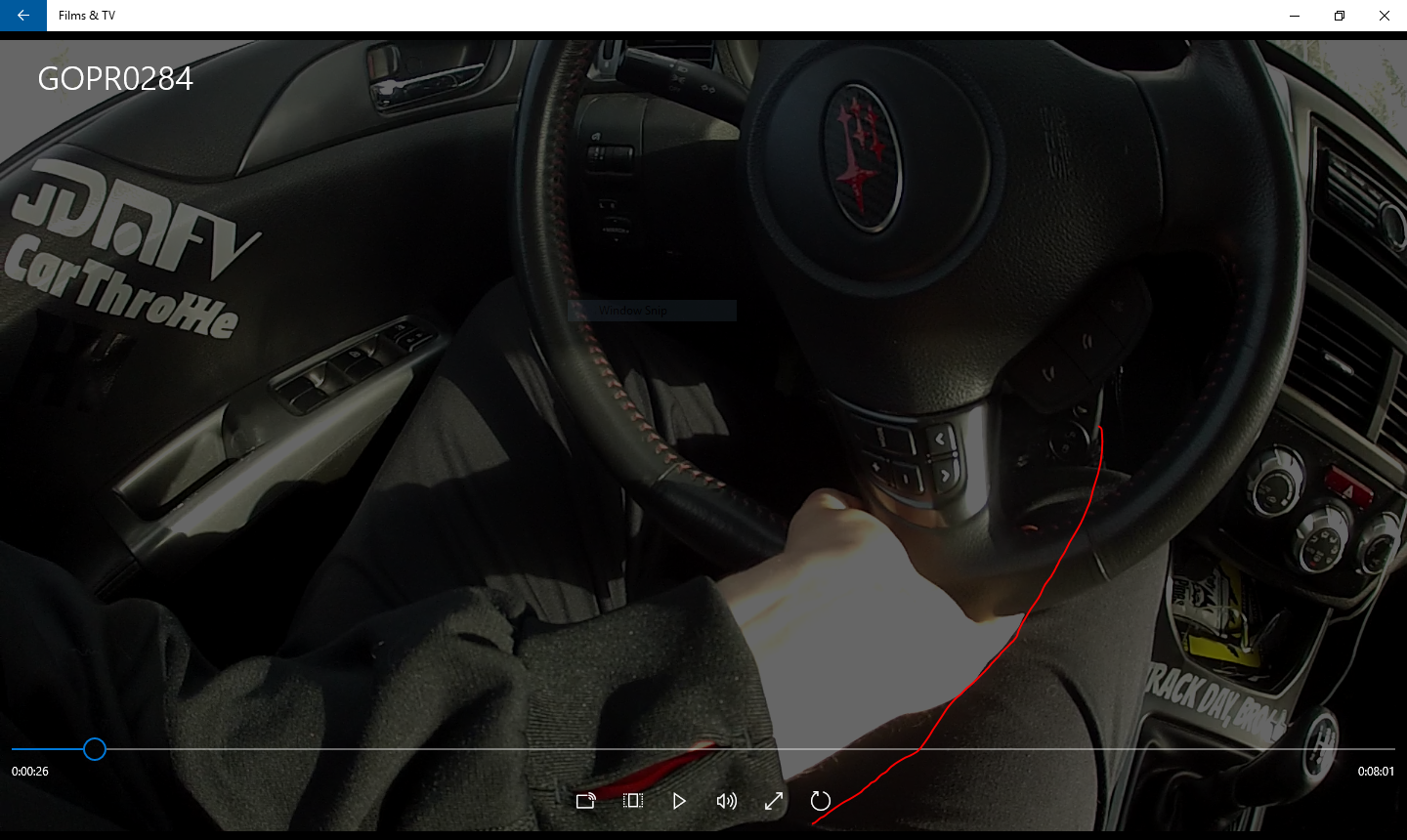Cast the video to another device
The height and width of the screenshot is (840, 1407).
pos(586,800)
